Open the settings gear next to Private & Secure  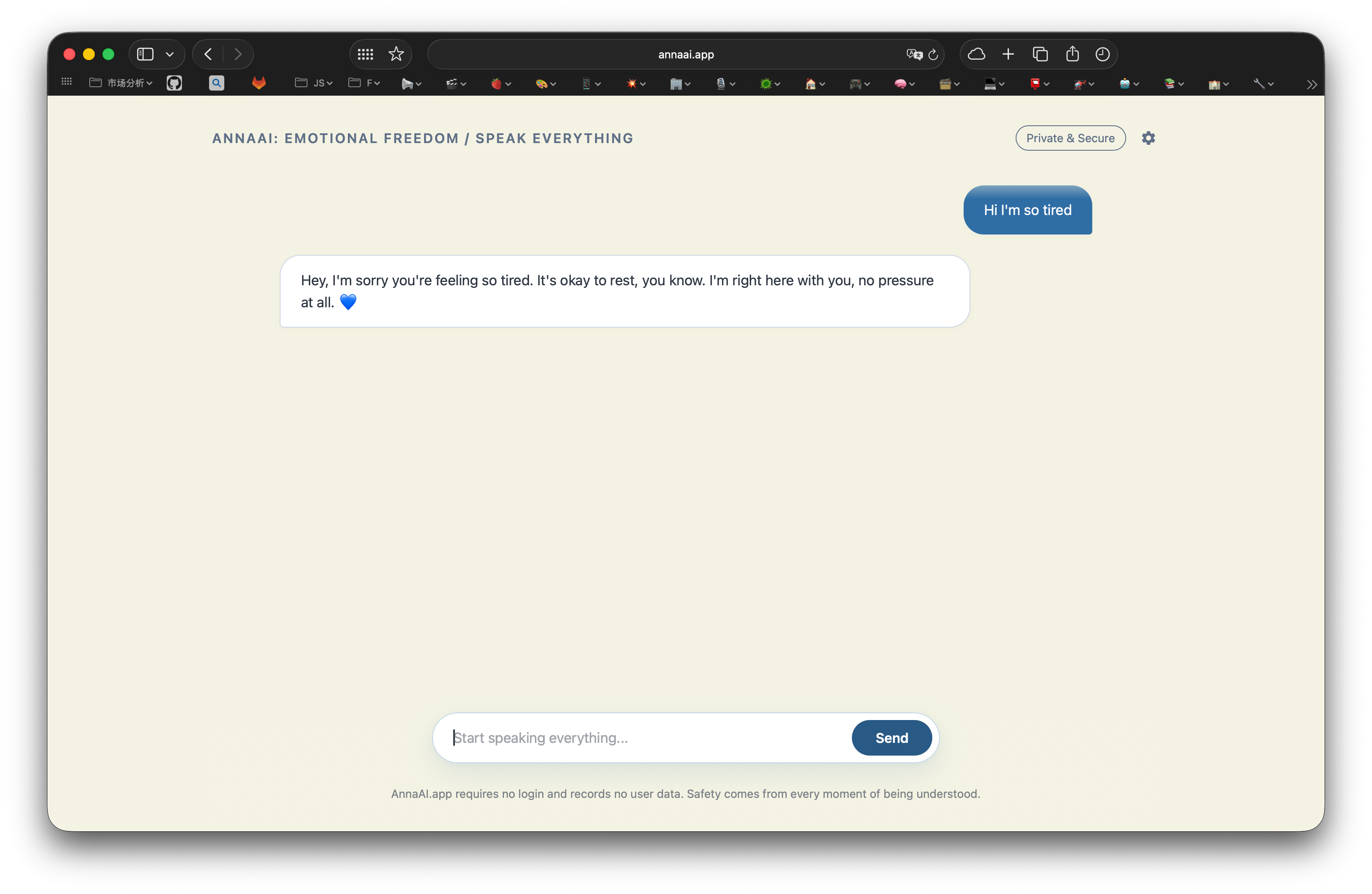click(x=1148, y=138)
